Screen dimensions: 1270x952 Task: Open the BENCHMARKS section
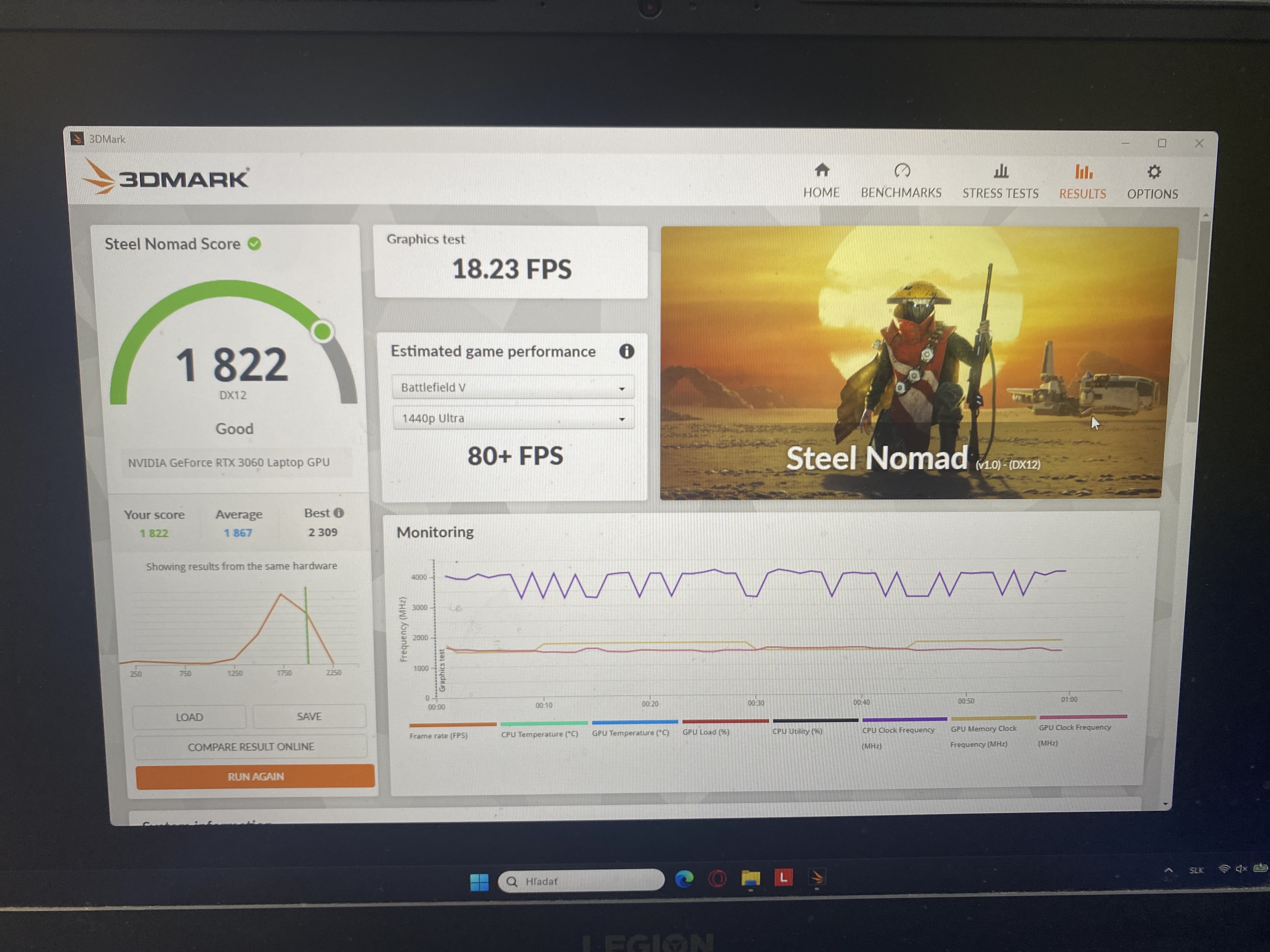[x=901, y=181]
